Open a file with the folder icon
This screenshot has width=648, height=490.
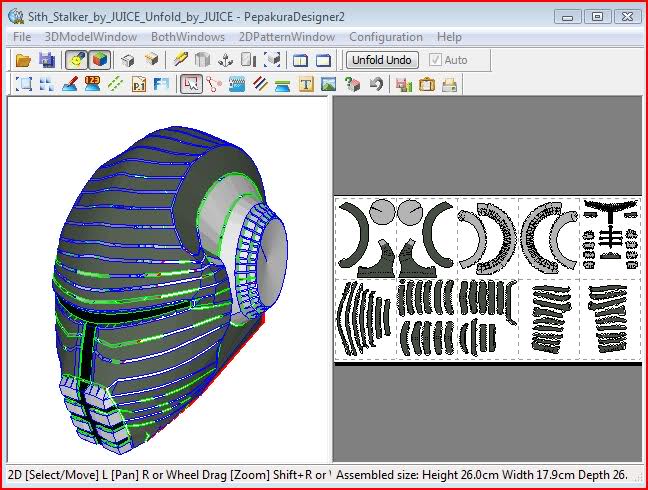(x=23, y=60)
